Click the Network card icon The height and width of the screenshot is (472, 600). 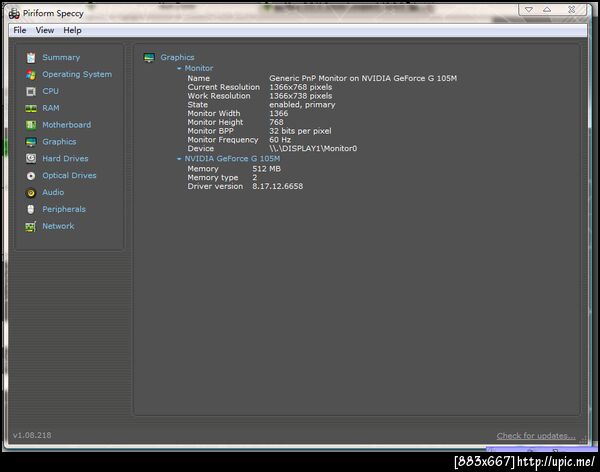point(31,226)
